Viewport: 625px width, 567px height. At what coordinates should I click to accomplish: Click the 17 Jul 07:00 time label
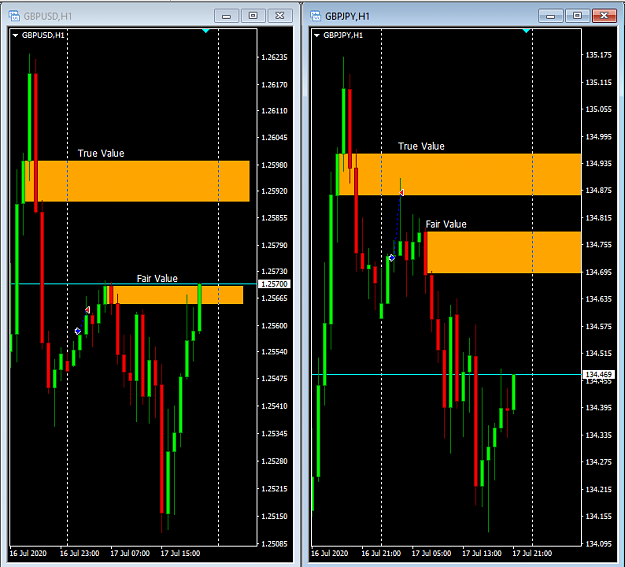click(x=130, y=553)
